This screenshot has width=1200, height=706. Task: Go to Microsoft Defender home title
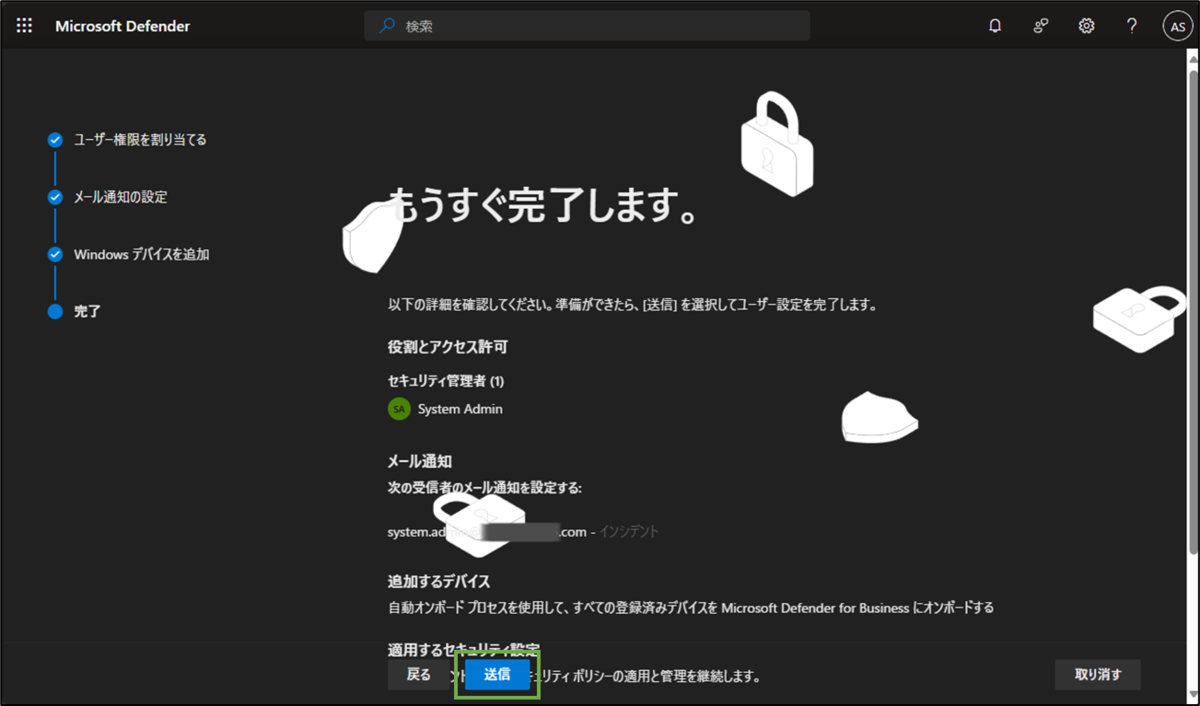[123, 26]
